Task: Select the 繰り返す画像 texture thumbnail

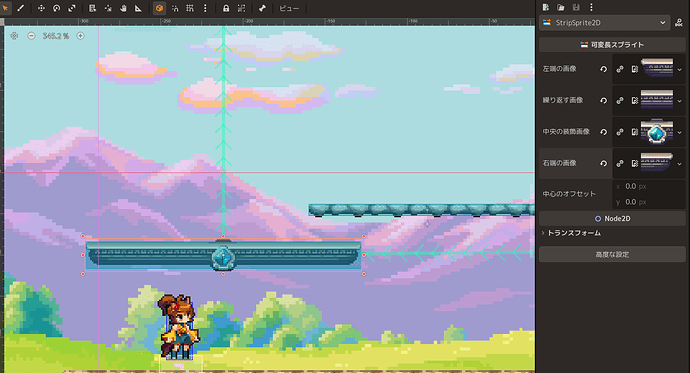Action: 657,100
